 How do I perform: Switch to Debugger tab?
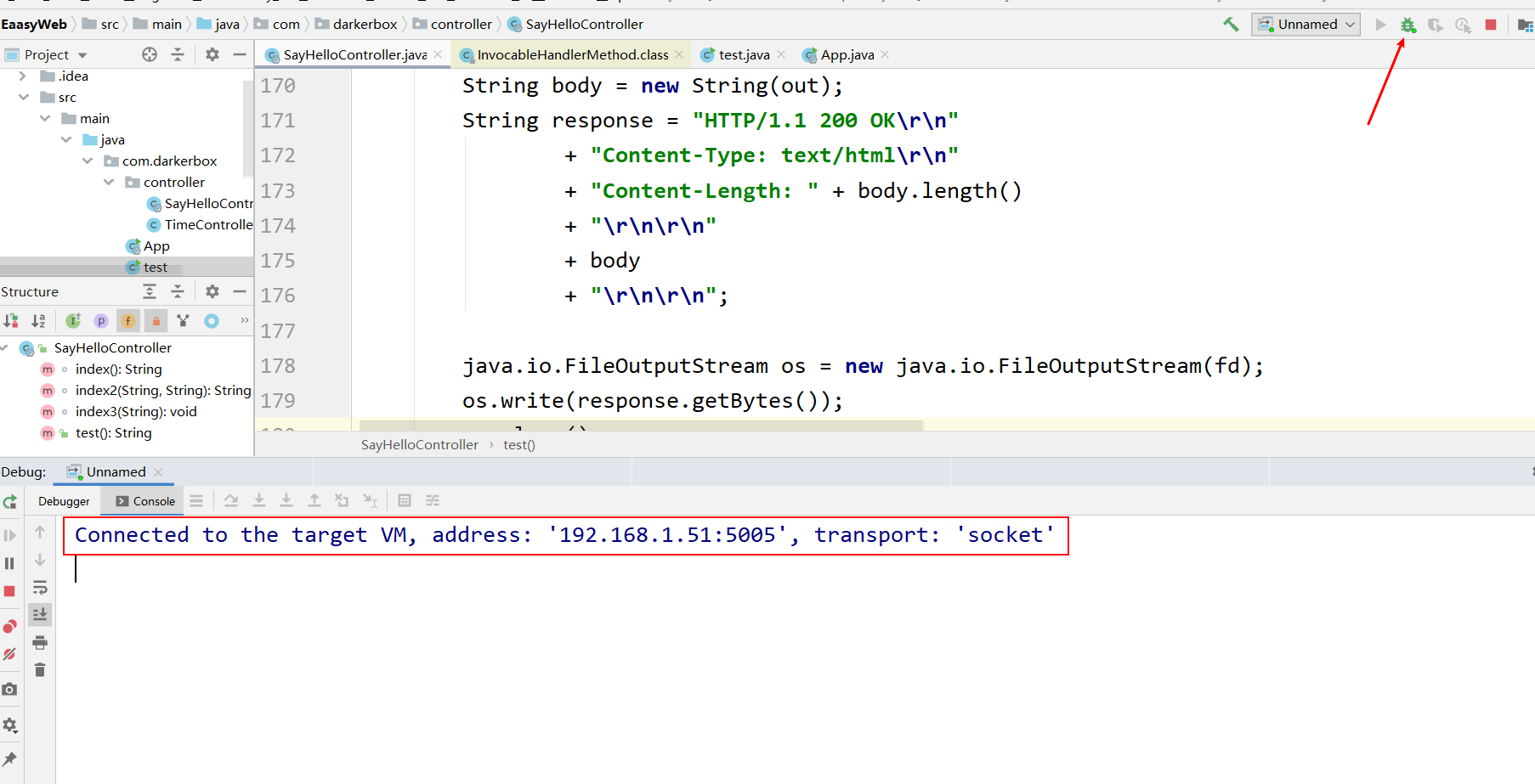[64, 501]
